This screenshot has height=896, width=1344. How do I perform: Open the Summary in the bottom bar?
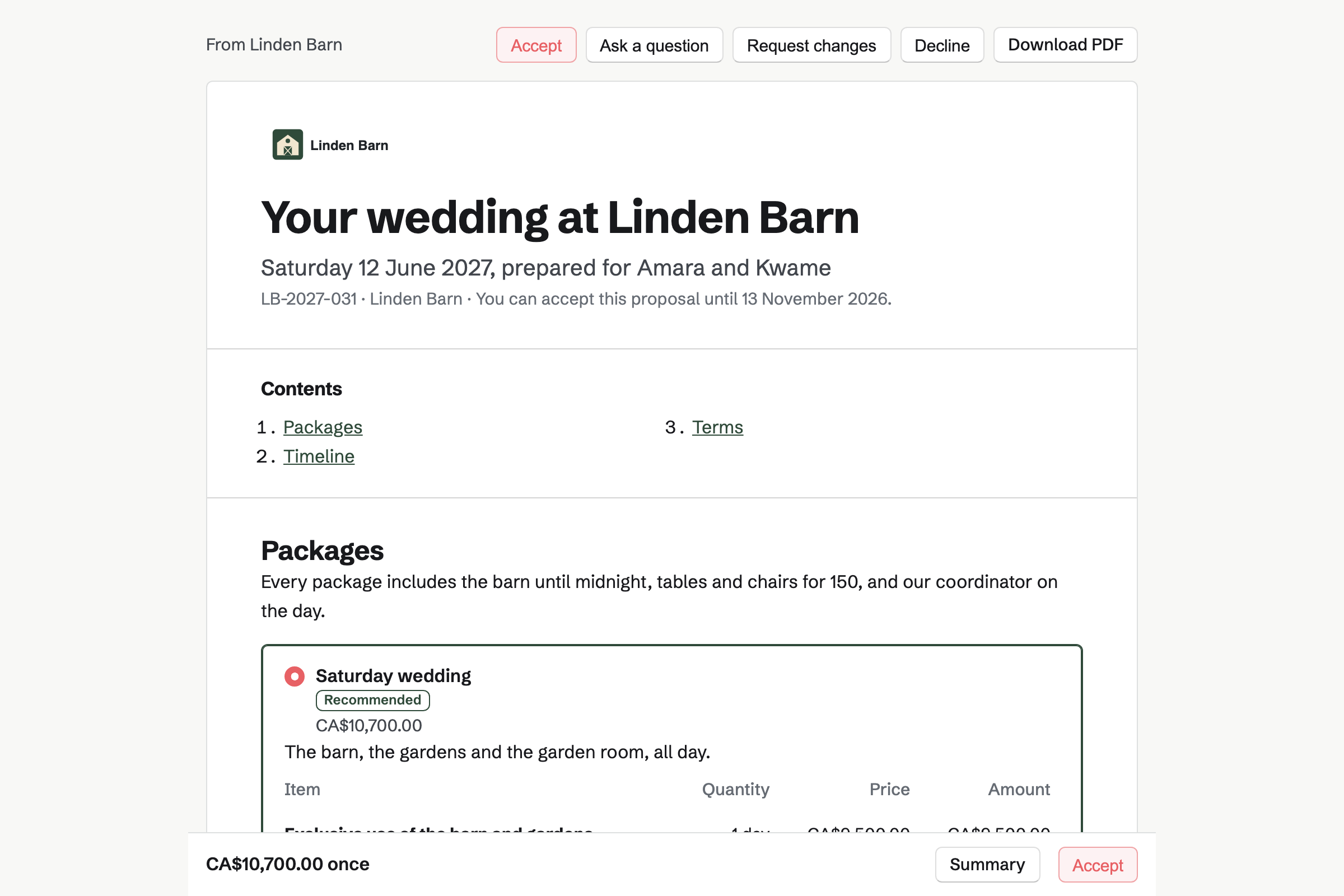(987, 864)
